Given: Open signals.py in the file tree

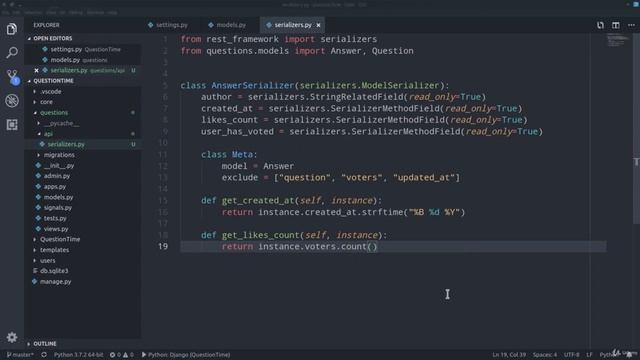Looking at the screenshot, I should (58, 208).
